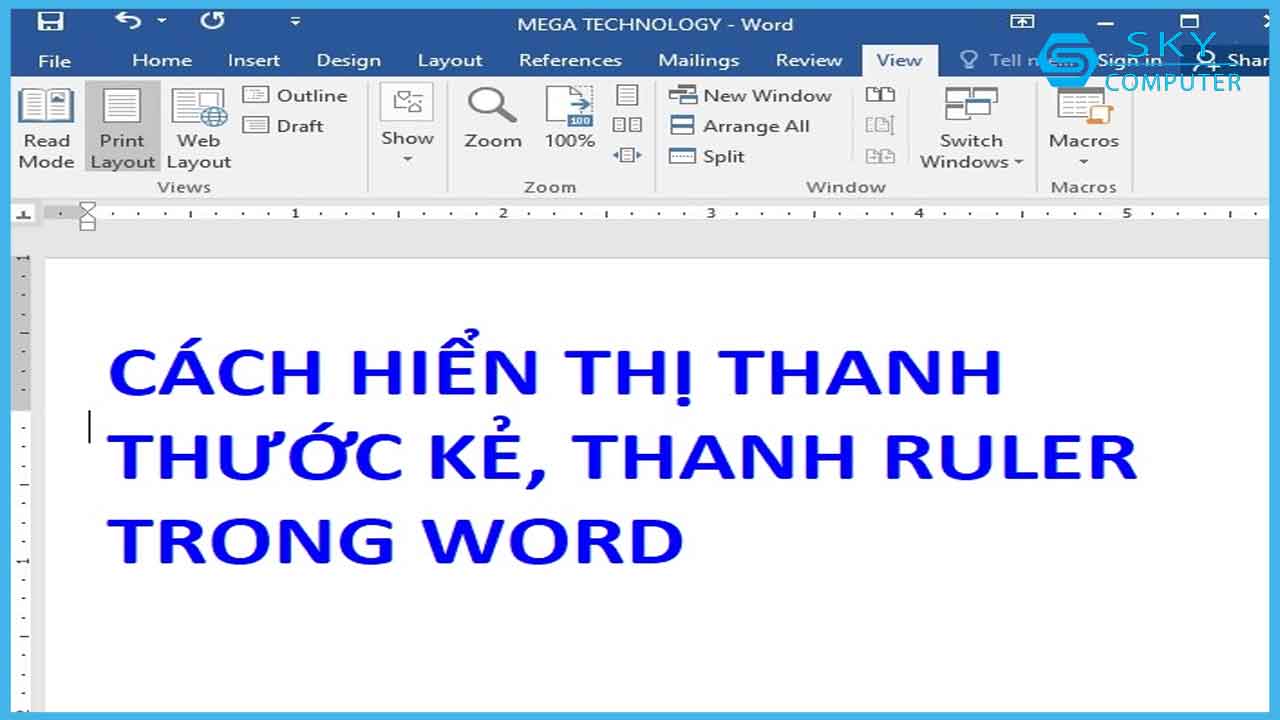This screenshot has width=1280, height=720.
Task: Choose Outline view
Action: (x=296, y=96)
